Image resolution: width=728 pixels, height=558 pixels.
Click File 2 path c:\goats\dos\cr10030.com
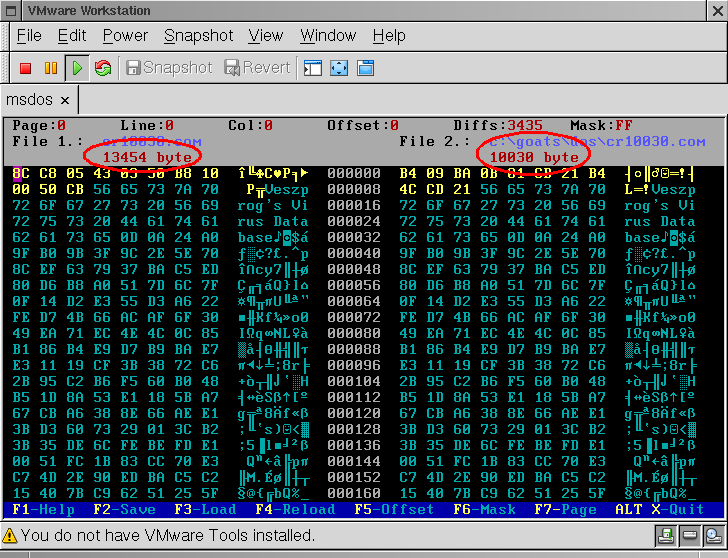(x=597, y=142)
